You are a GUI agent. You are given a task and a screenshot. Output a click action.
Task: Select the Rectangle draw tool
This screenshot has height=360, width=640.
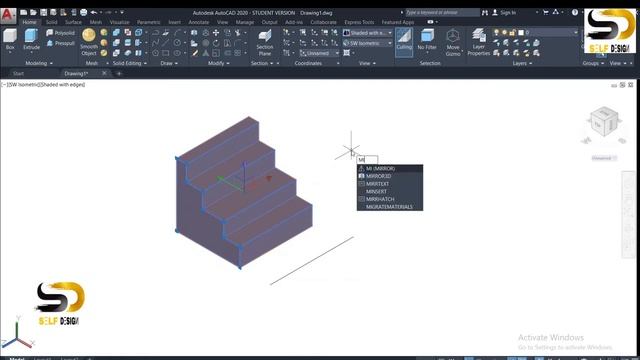tap(165, 53)
